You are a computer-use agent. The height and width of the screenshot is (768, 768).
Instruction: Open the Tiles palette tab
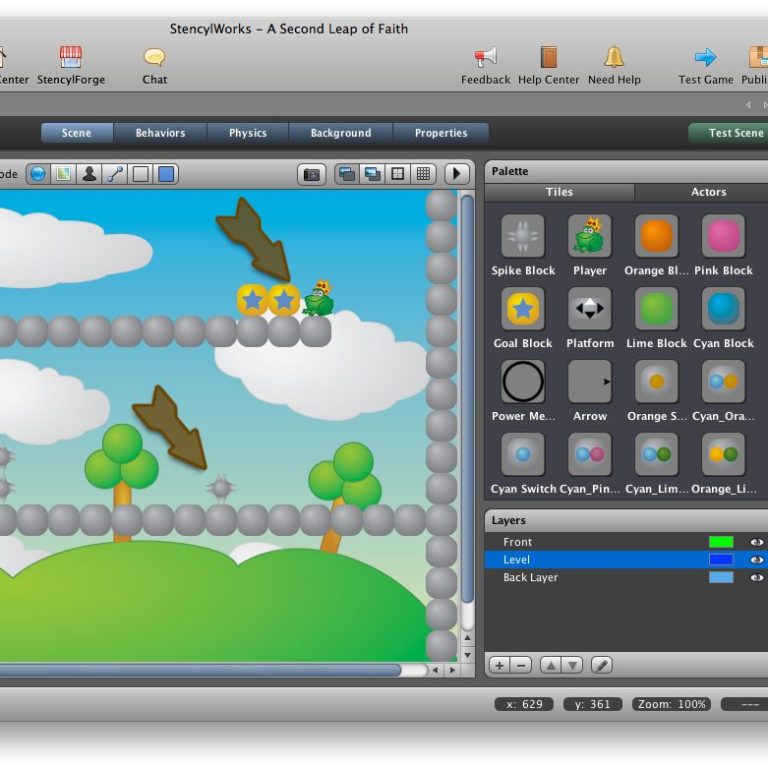(x=559, y=192)
